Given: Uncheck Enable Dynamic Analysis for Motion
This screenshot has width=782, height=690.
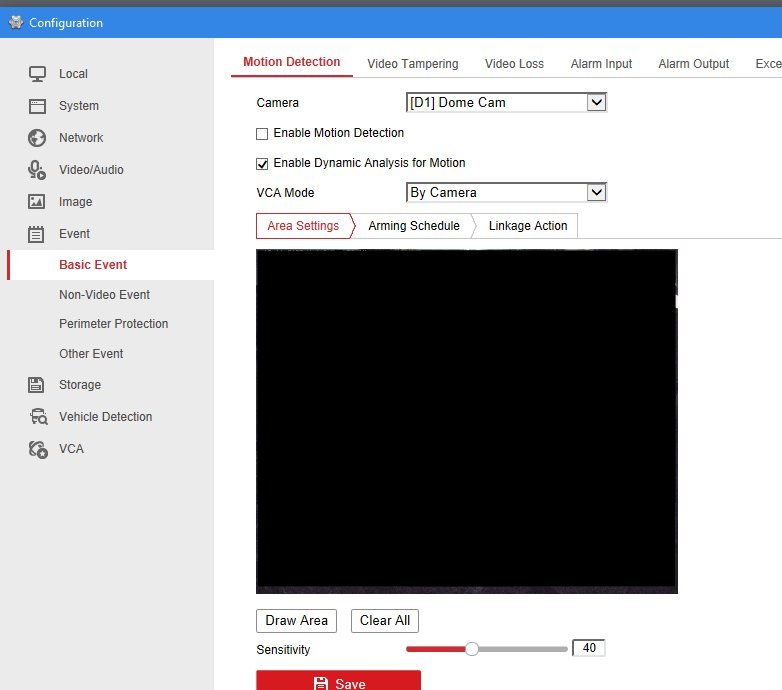Looking at the screenshot, I should pos(262,163).
